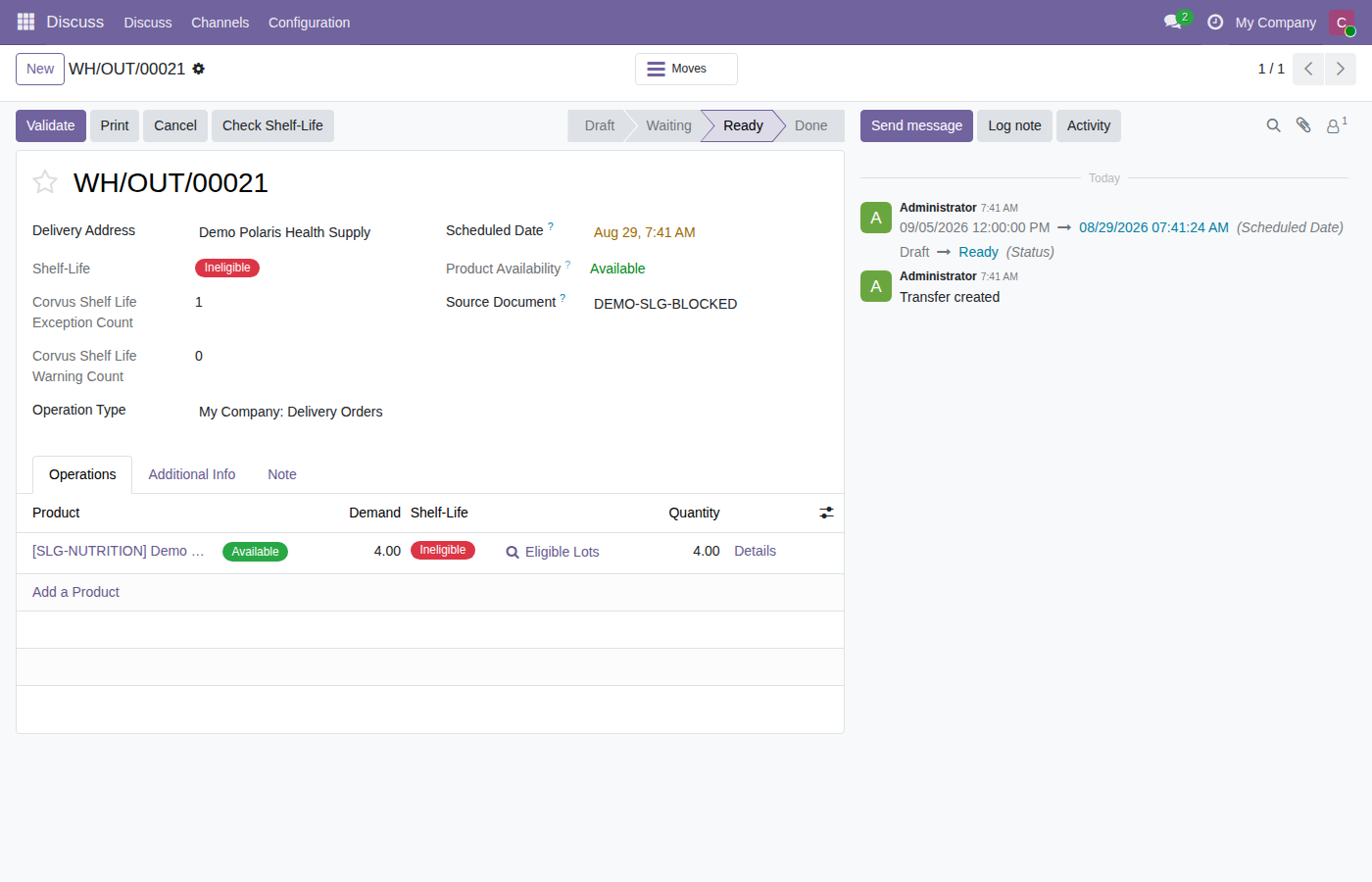Open column options adjust-settings icon
Viewport: 1372px width, 882px height.
coord(827,513)
